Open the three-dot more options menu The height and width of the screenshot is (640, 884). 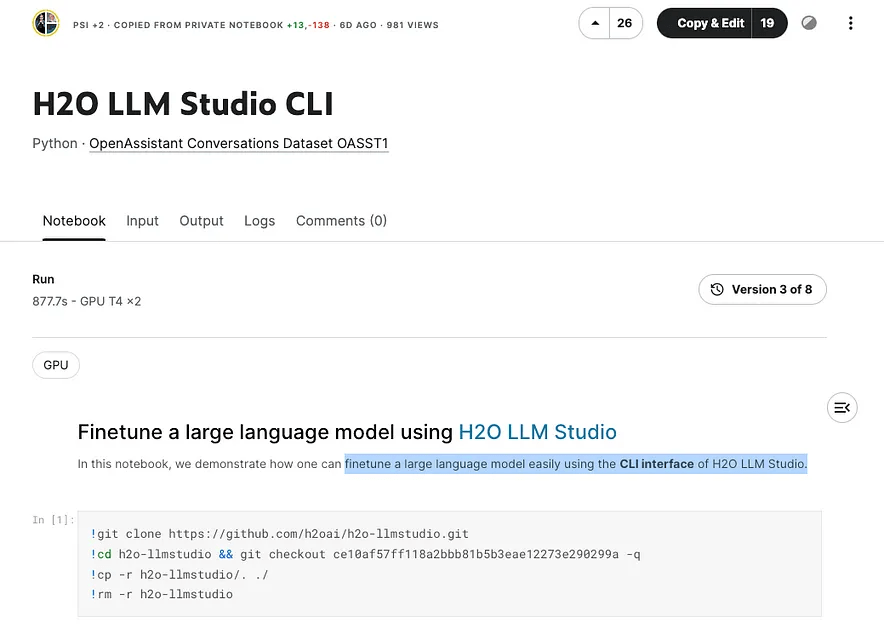pyautogui.click(x=851, y=22)
